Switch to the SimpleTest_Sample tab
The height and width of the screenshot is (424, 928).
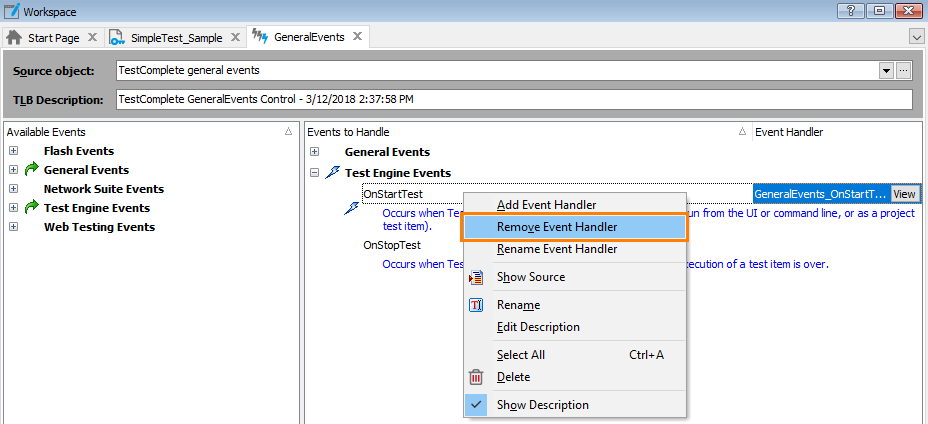pos(176,38)
